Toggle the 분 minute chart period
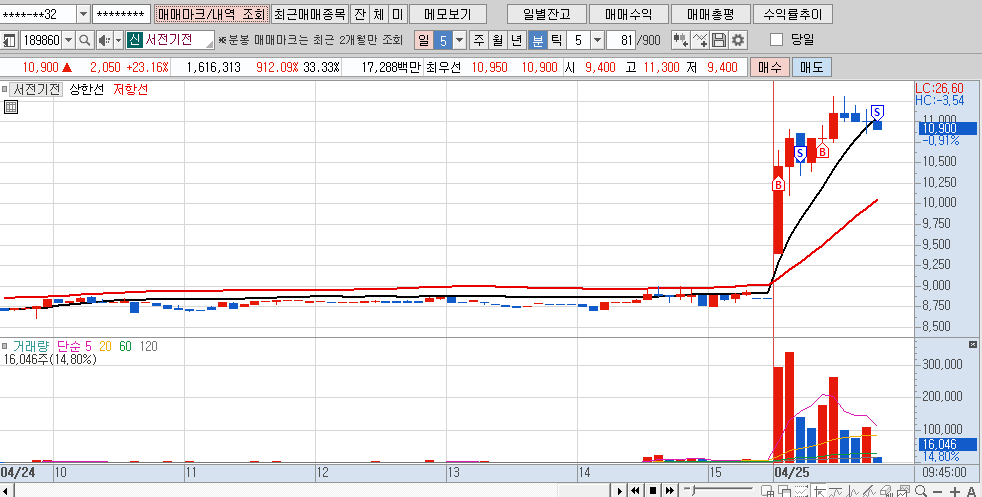982x497 pixels. coord(538,40)
